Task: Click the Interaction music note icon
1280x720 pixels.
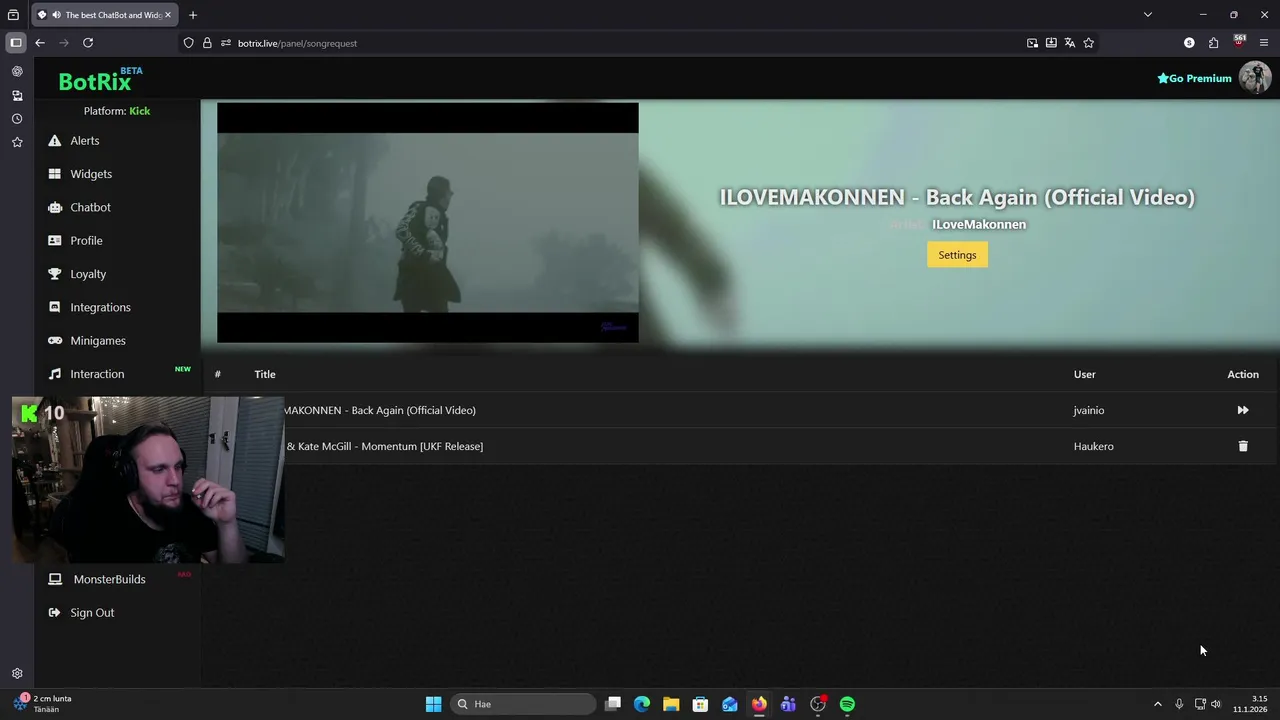Action: (54, 374)
